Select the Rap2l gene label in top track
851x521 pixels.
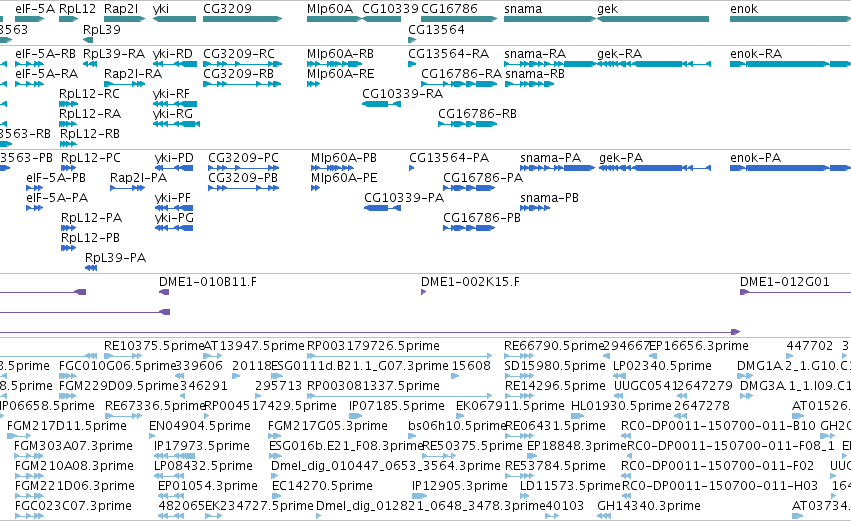point(121,9)
